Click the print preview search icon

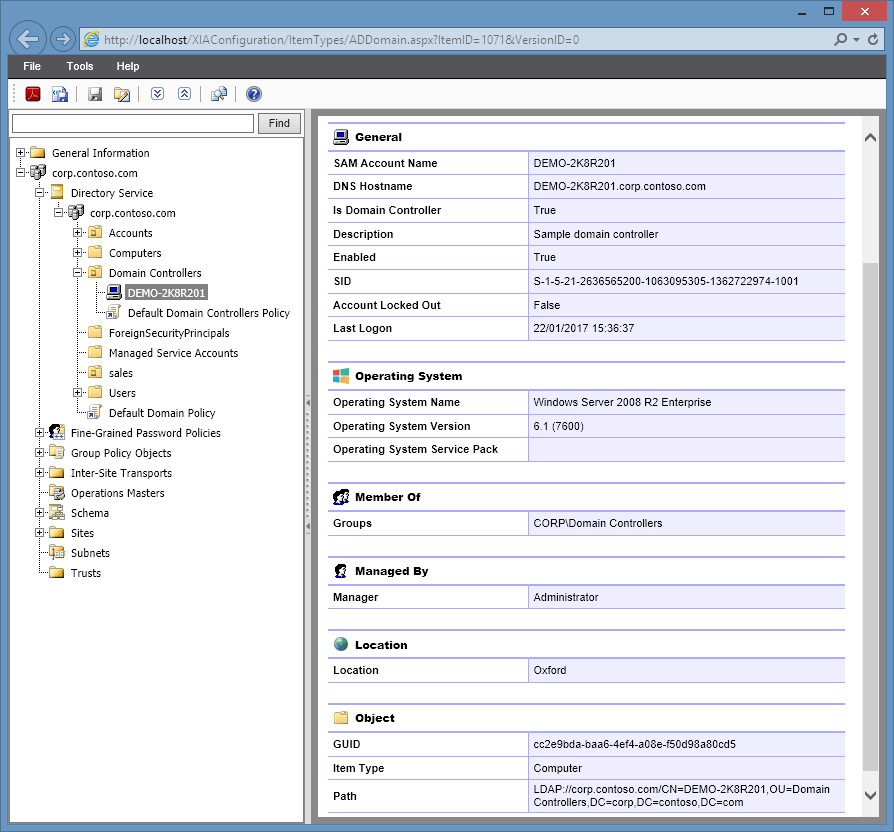[219, 93]
